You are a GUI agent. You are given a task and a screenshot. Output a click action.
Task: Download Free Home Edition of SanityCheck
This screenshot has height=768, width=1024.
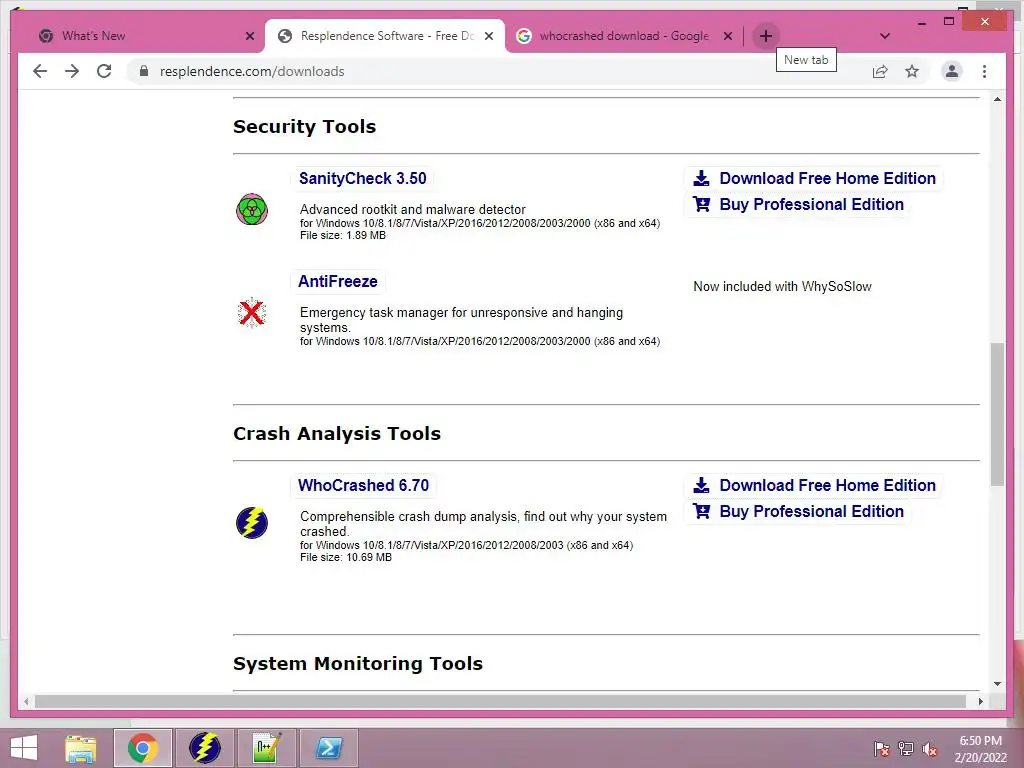click(814, 178)
